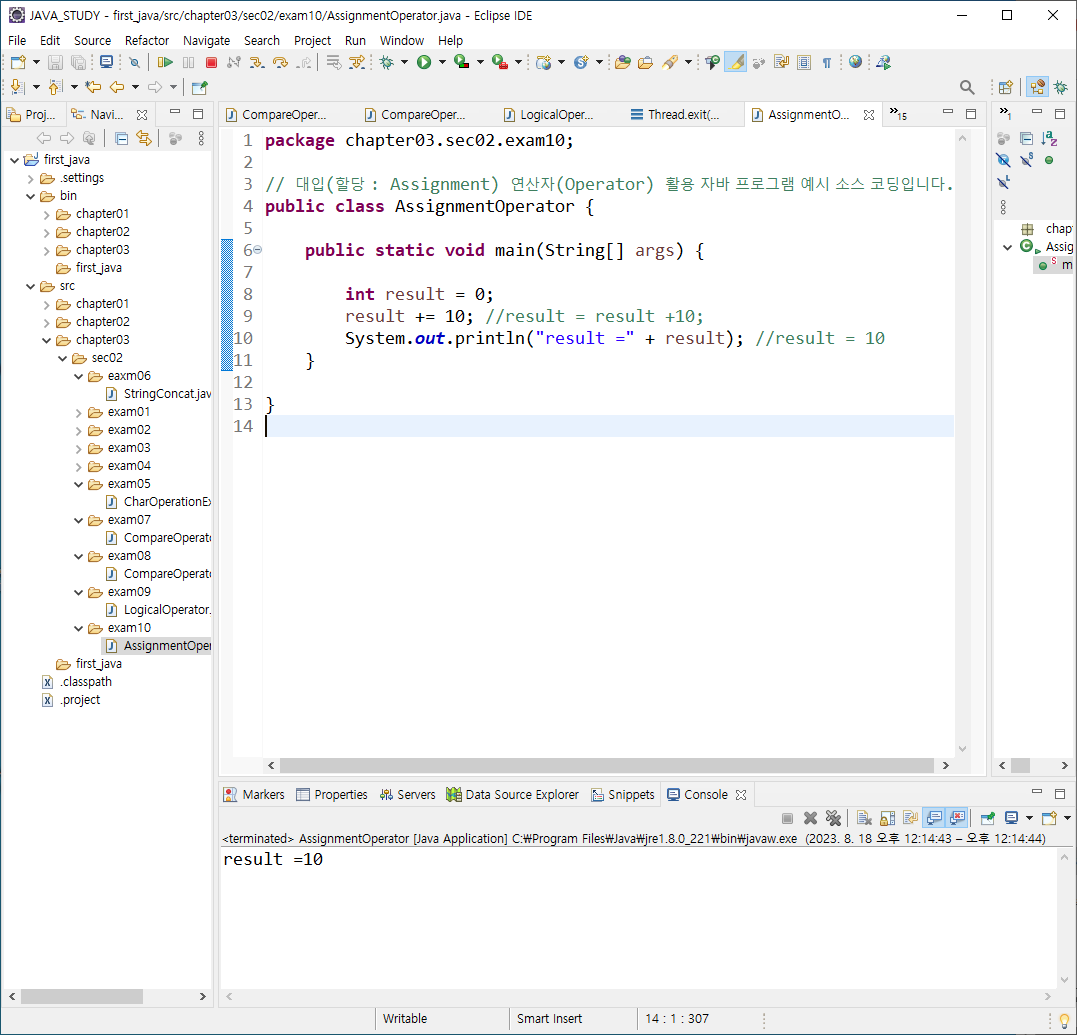Toggle Show Console on Standard Out change

(934, 818)
